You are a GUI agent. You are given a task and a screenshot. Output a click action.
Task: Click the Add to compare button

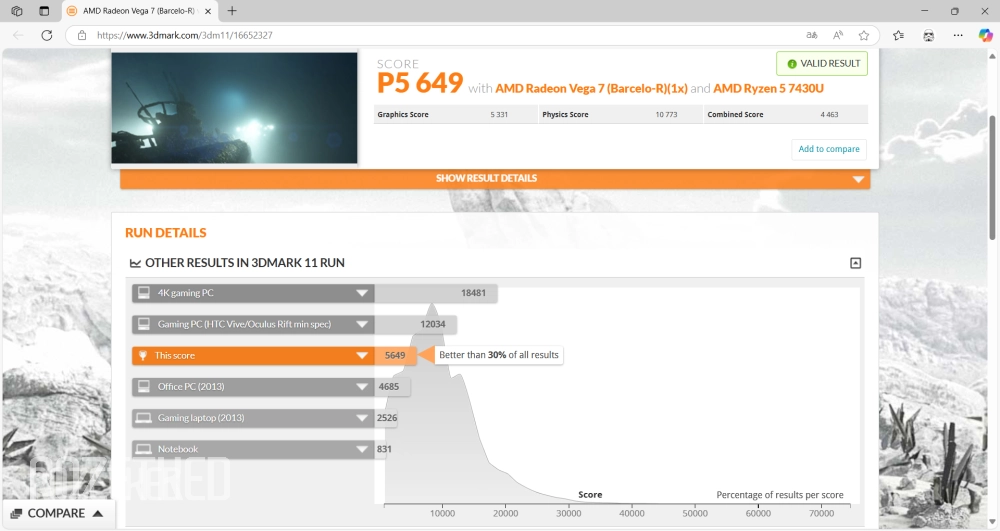tap(828, 149)
